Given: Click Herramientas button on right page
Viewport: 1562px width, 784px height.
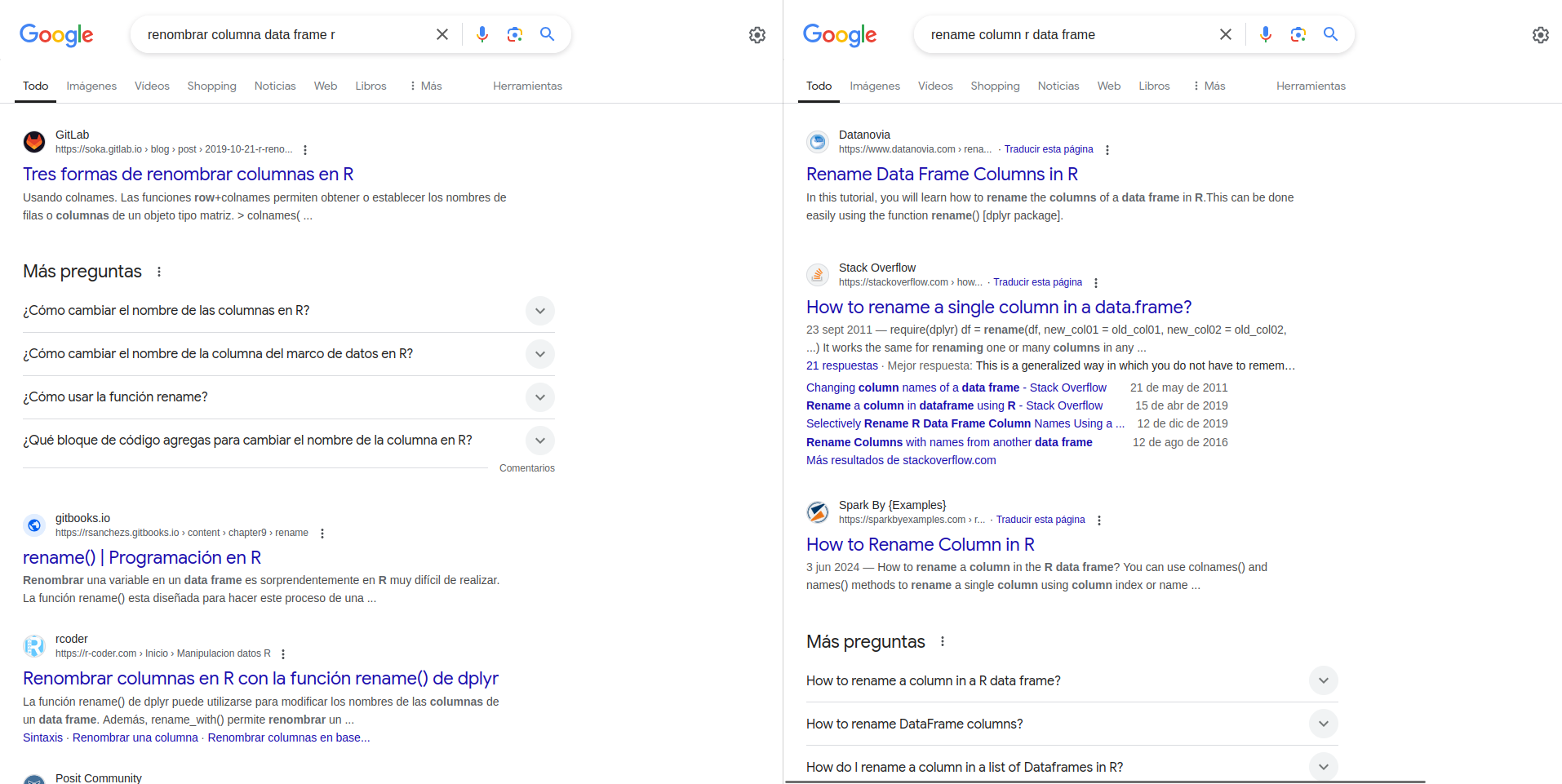Looking at the screenshot, I should click(x=1311, y=86).
